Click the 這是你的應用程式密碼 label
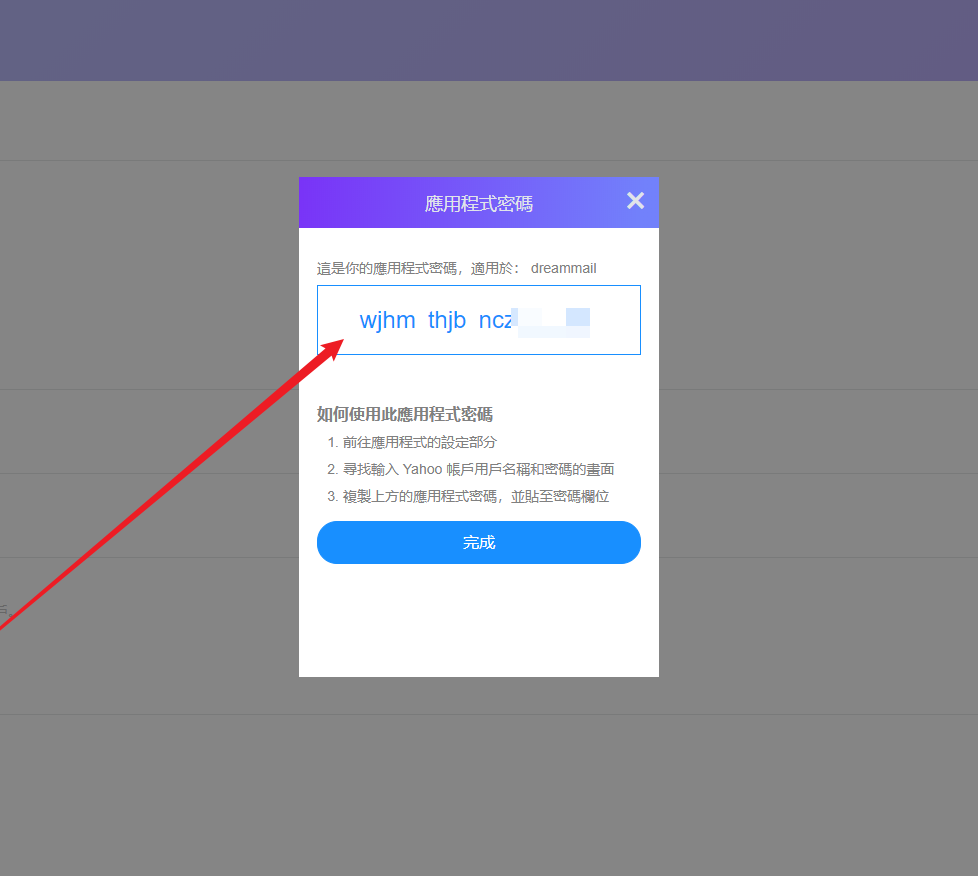 [x=419, y=268]
